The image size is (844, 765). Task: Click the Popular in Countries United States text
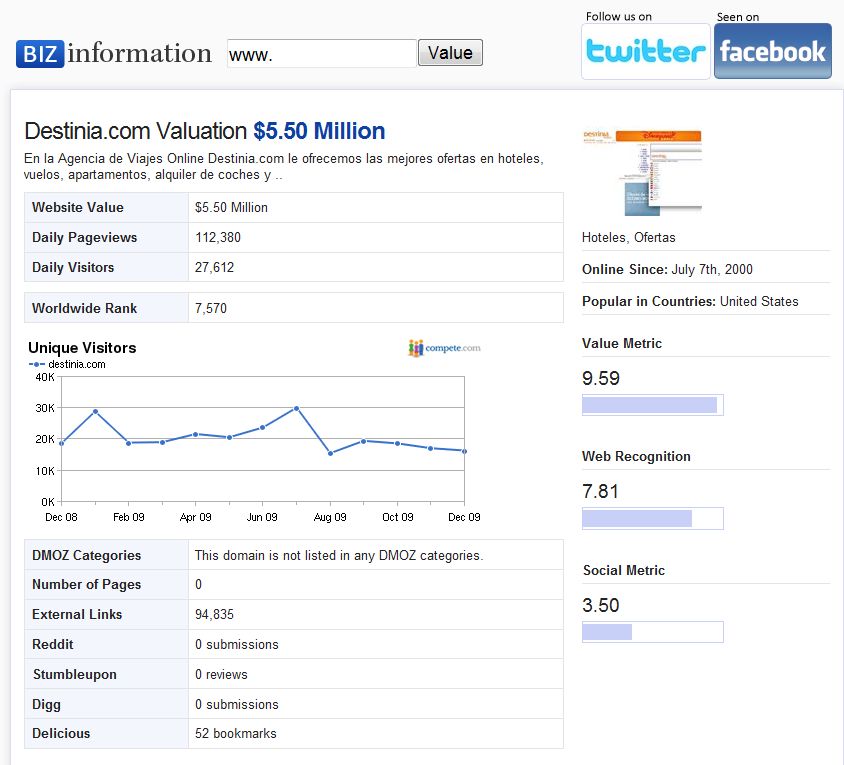click(690, 301)
